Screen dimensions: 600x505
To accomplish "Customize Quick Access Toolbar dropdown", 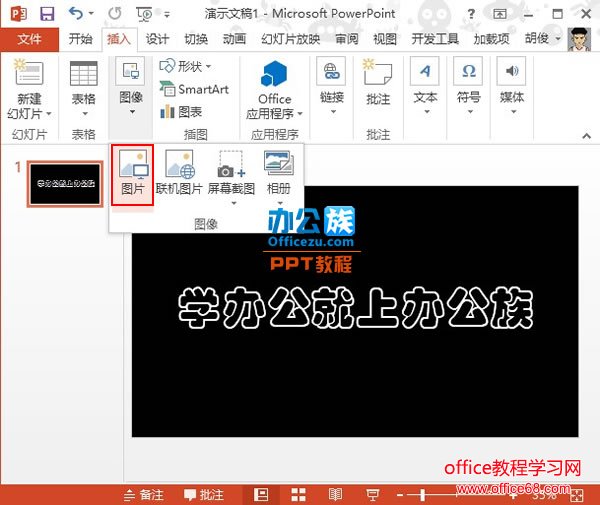I will click(167, 15).
